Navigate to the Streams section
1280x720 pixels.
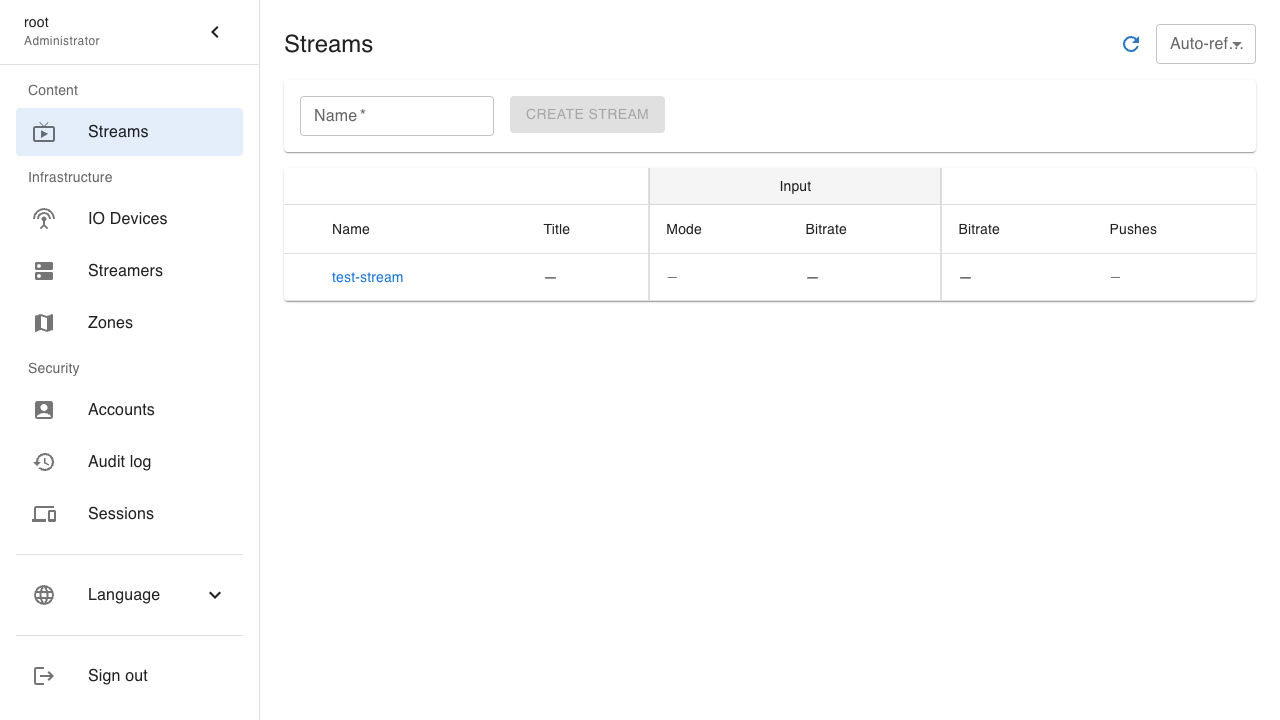pyautogui.click(x=118, y=131)
